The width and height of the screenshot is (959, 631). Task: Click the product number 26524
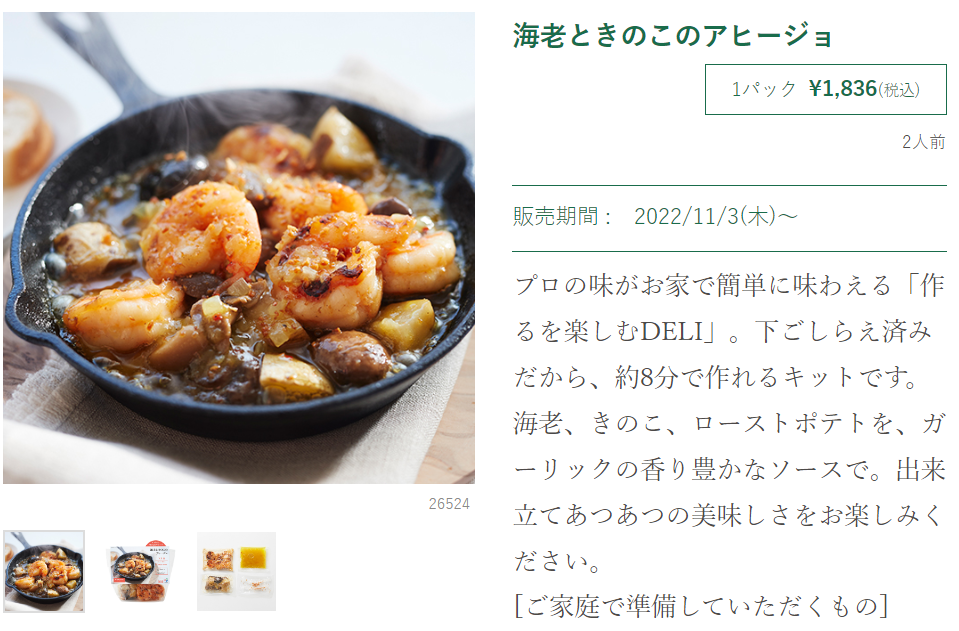(449, 504)
